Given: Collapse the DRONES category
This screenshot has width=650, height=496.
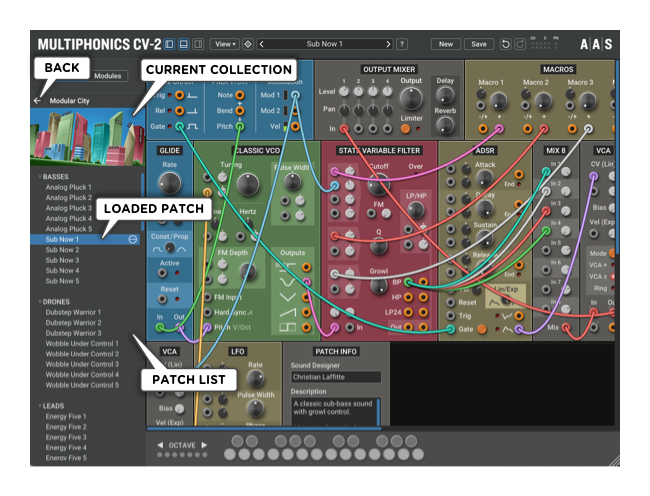Looking at the screenshot, I should 40,302.
